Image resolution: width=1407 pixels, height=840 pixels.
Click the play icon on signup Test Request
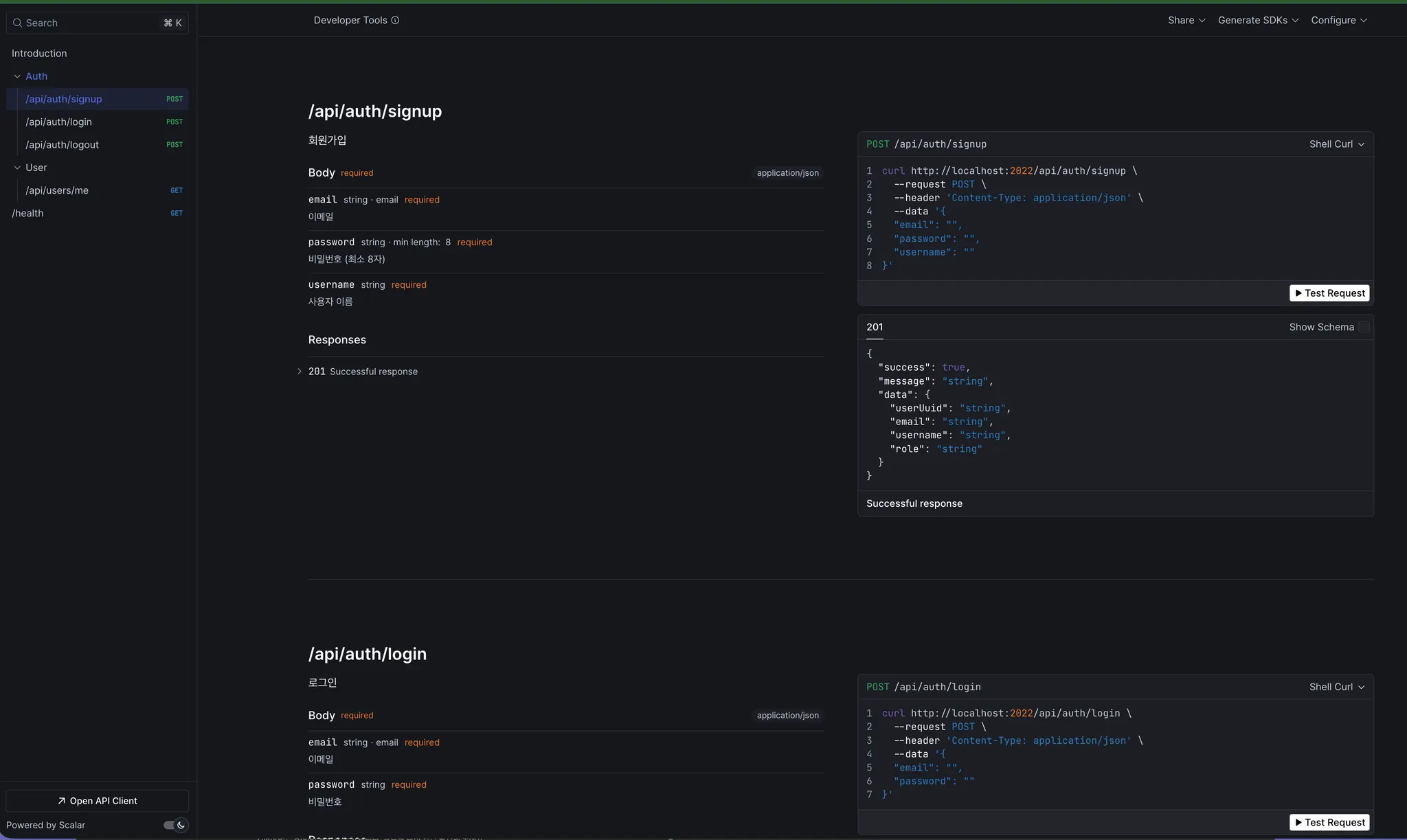coord(1298,293)
